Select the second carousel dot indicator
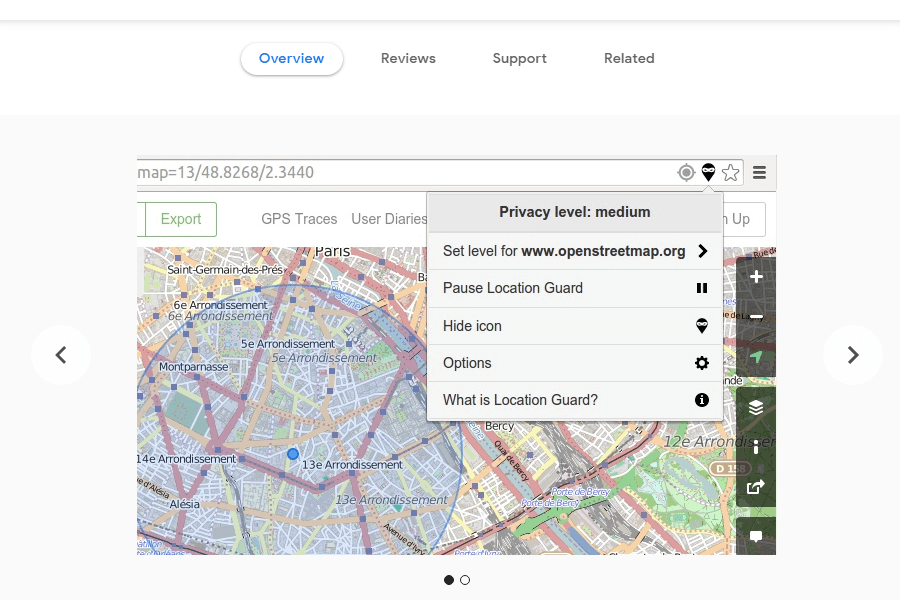This screenshot has width=900, height=600. click(x=465, y=580)
